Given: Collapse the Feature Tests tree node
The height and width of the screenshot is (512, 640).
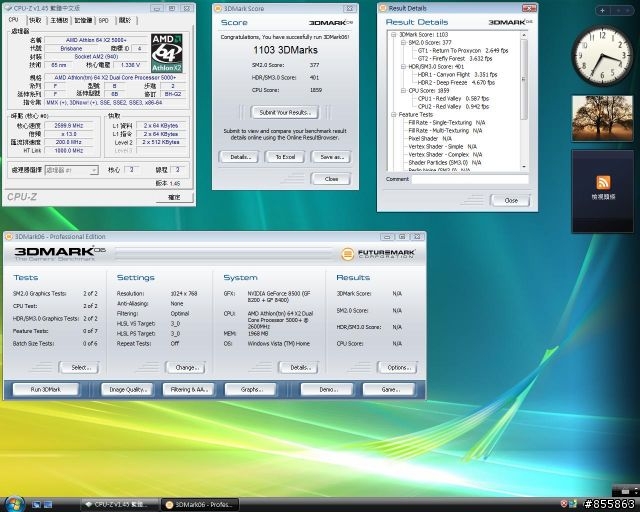Looking at the screenshot, I should click(394, 115).
